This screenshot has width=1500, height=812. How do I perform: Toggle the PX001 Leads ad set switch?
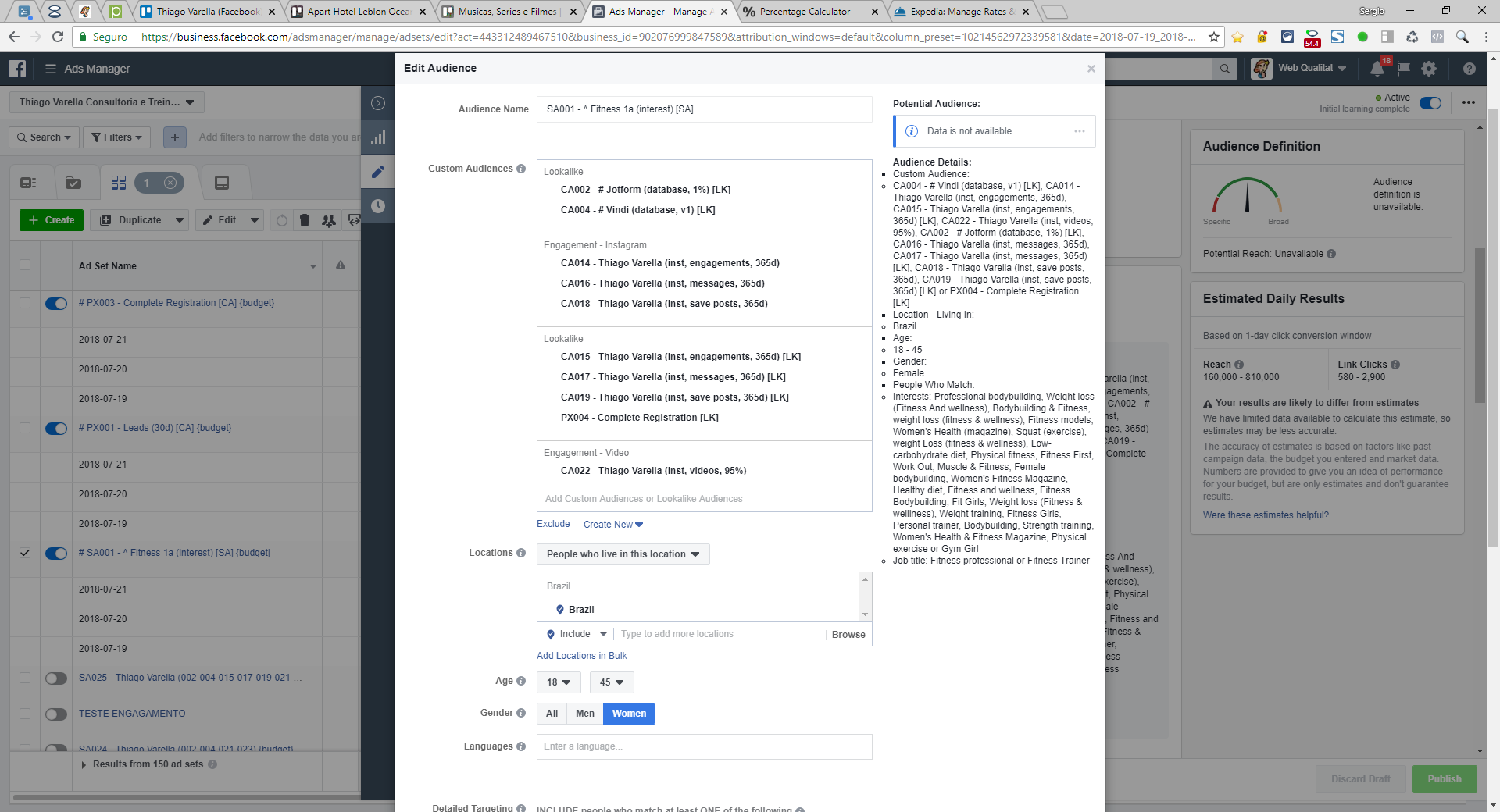56,429
